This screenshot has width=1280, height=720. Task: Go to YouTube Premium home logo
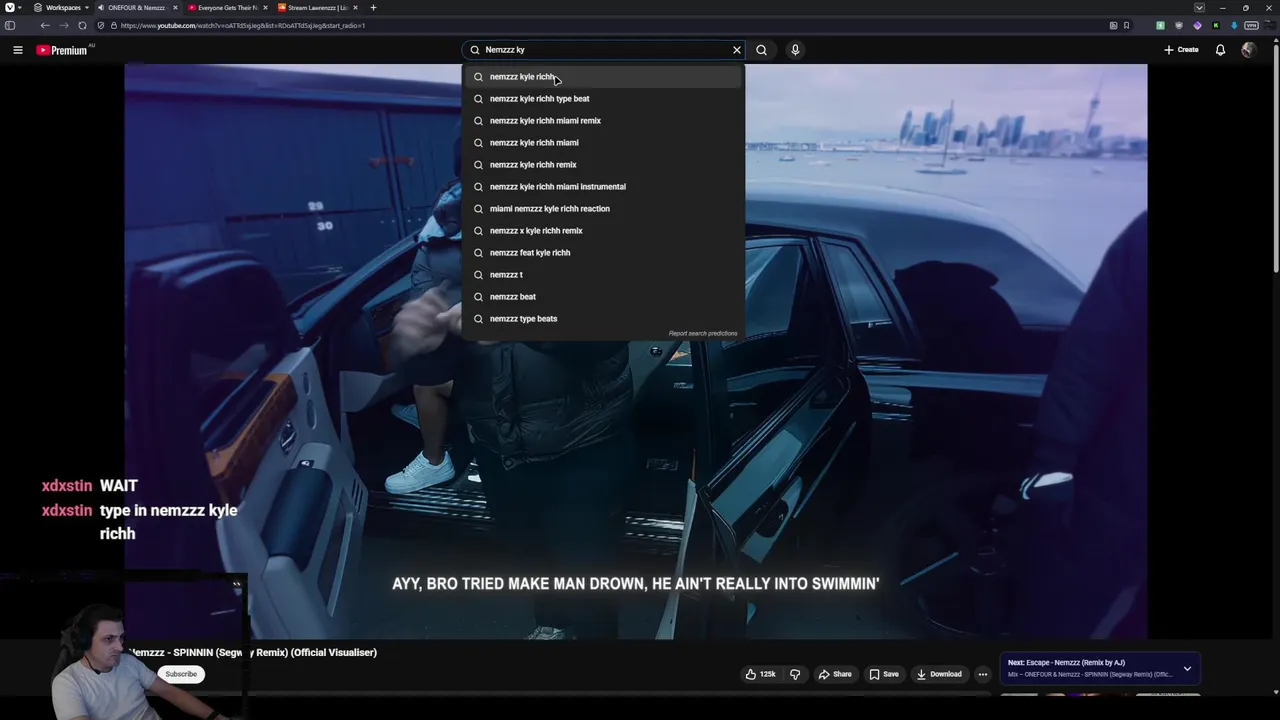(x=63, y=50)
